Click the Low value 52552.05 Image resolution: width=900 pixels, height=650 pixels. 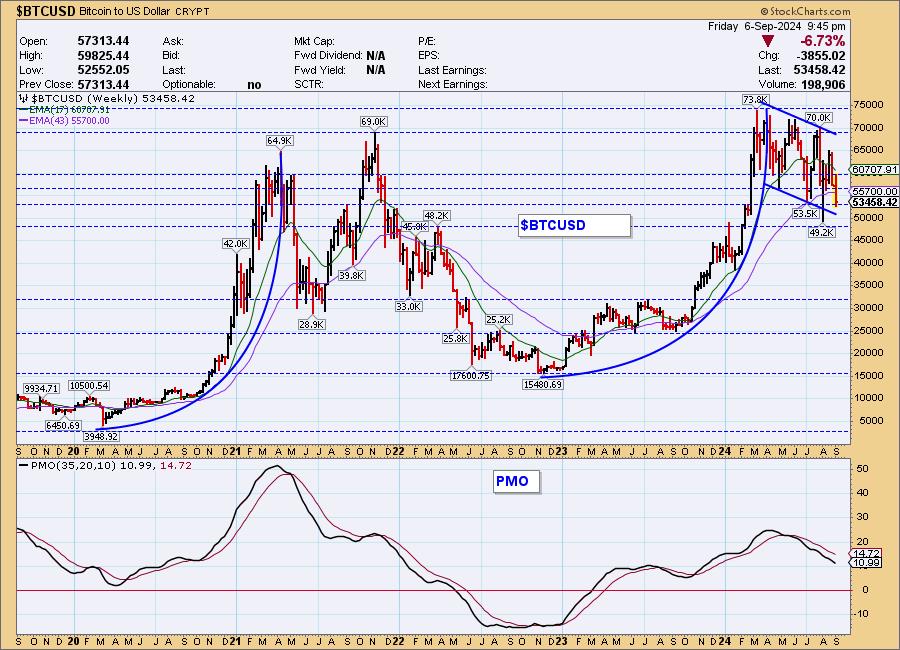coord(103,70)
